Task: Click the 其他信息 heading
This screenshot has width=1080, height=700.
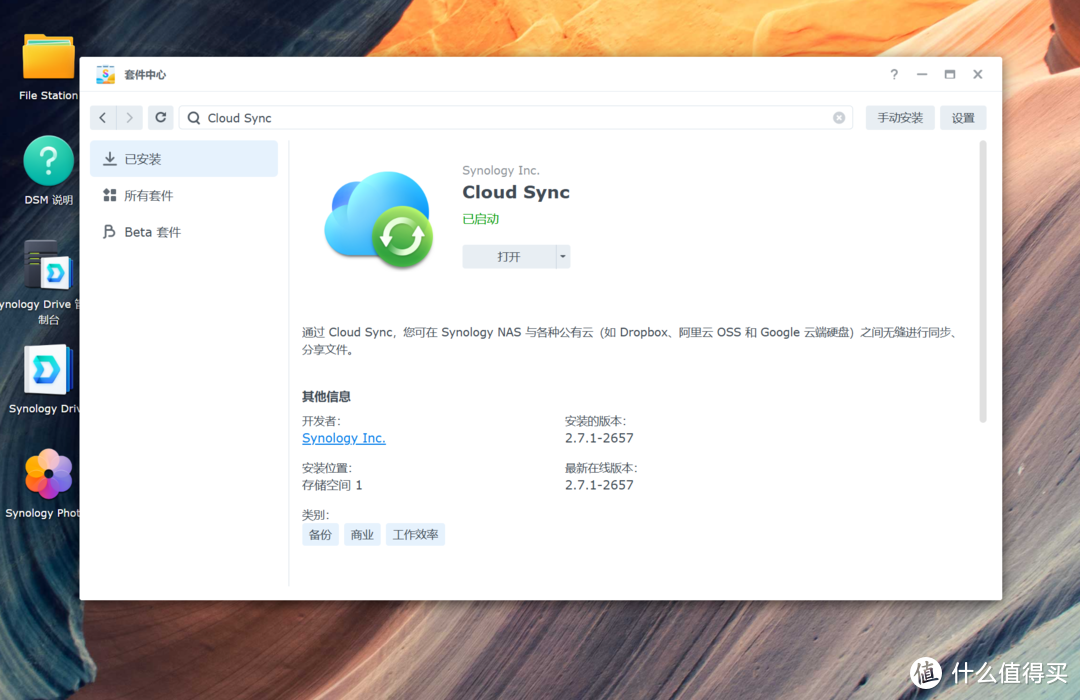Action: coord(326,396)
